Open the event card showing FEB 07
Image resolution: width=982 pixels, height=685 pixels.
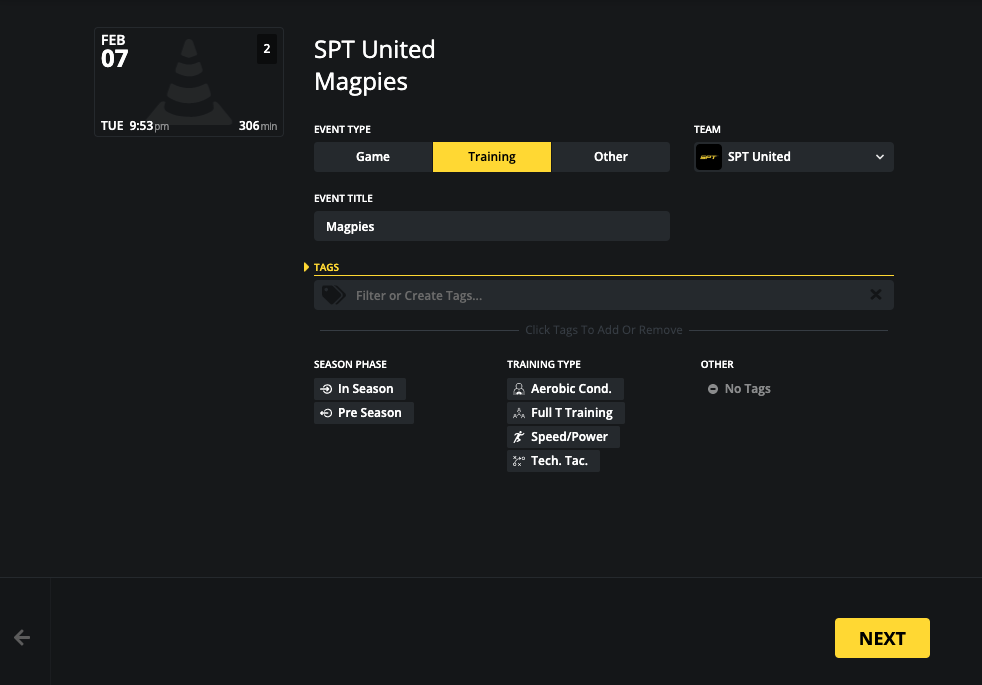coord(188,82)
